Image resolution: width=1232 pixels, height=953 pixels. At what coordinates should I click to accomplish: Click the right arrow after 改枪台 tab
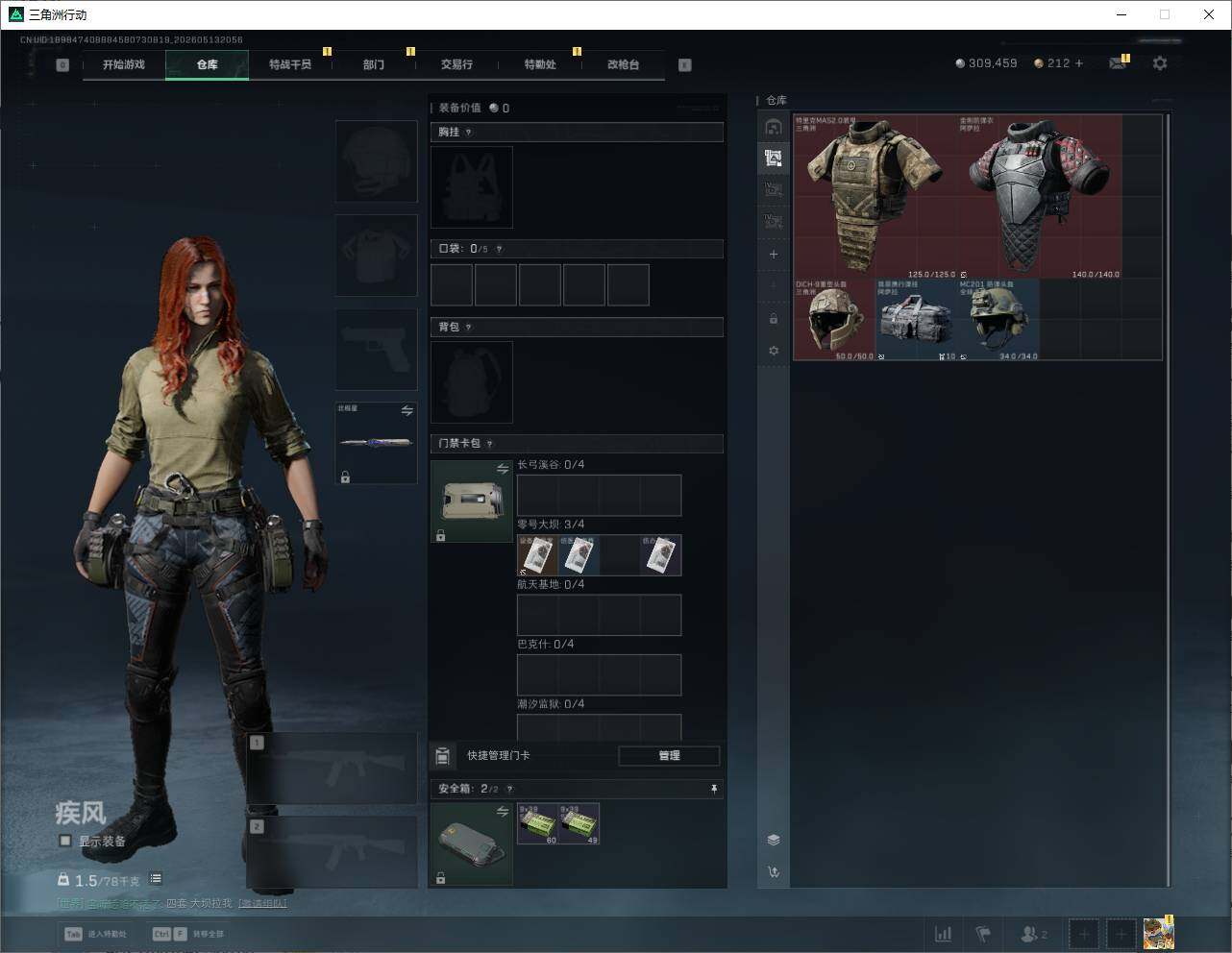[x=685, y=65]
